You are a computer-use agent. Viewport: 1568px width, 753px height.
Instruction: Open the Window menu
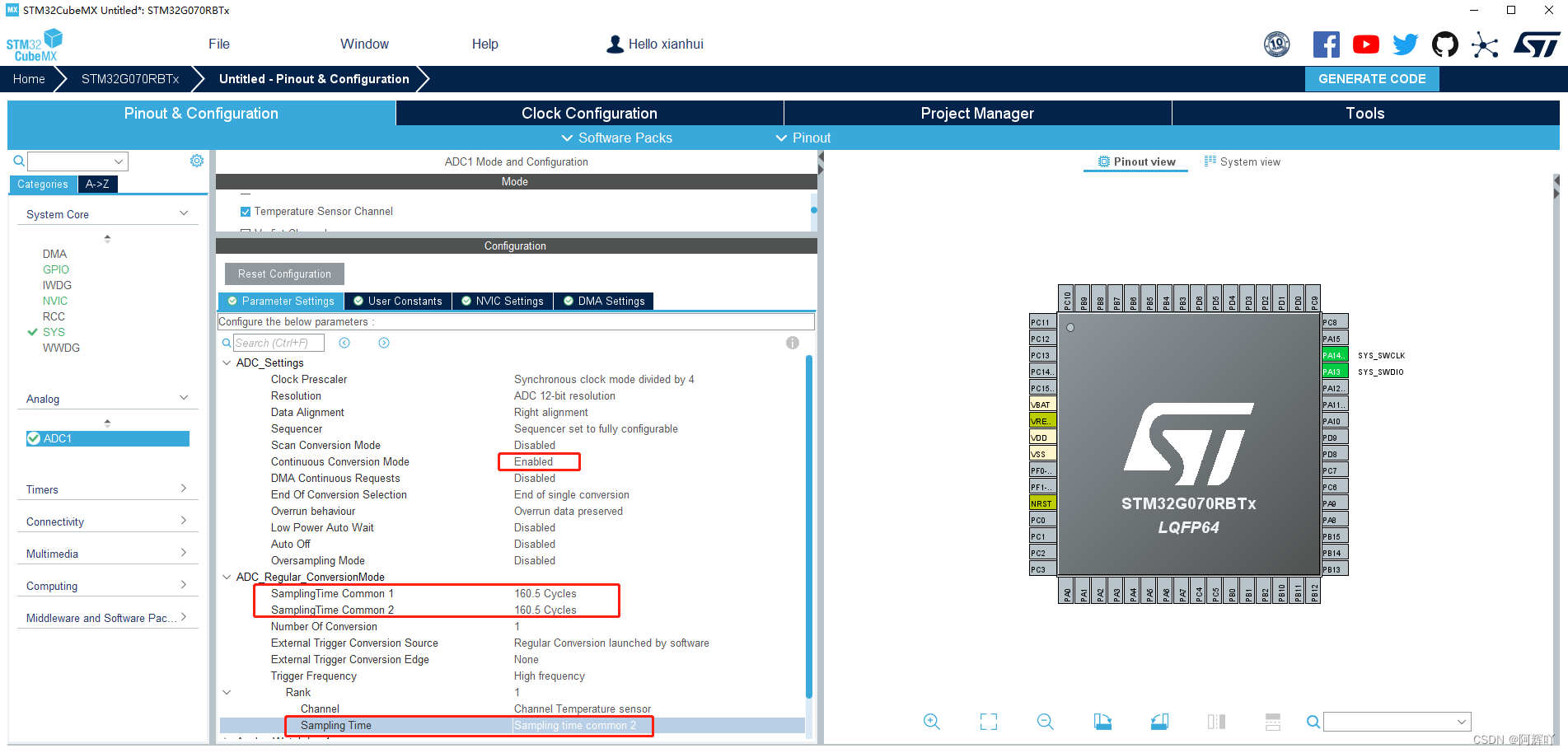click(x=364, y=44)
